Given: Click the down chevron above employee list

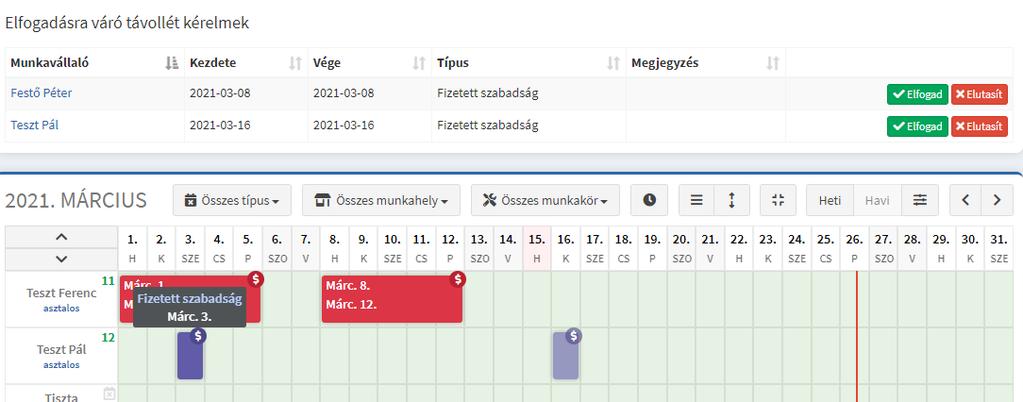Looking at the screenshot, I should pos(61,259).
